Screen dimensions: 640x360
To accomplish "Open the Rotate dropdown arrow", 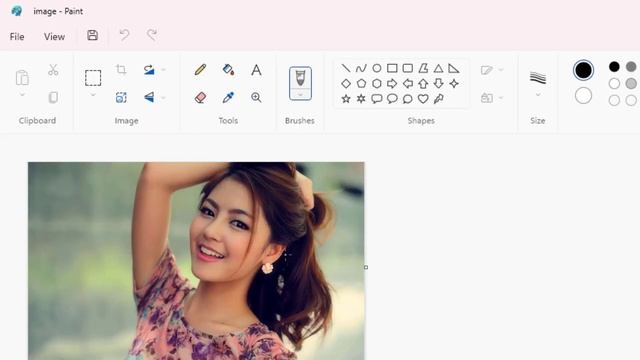I will click(x=163, y=70).
